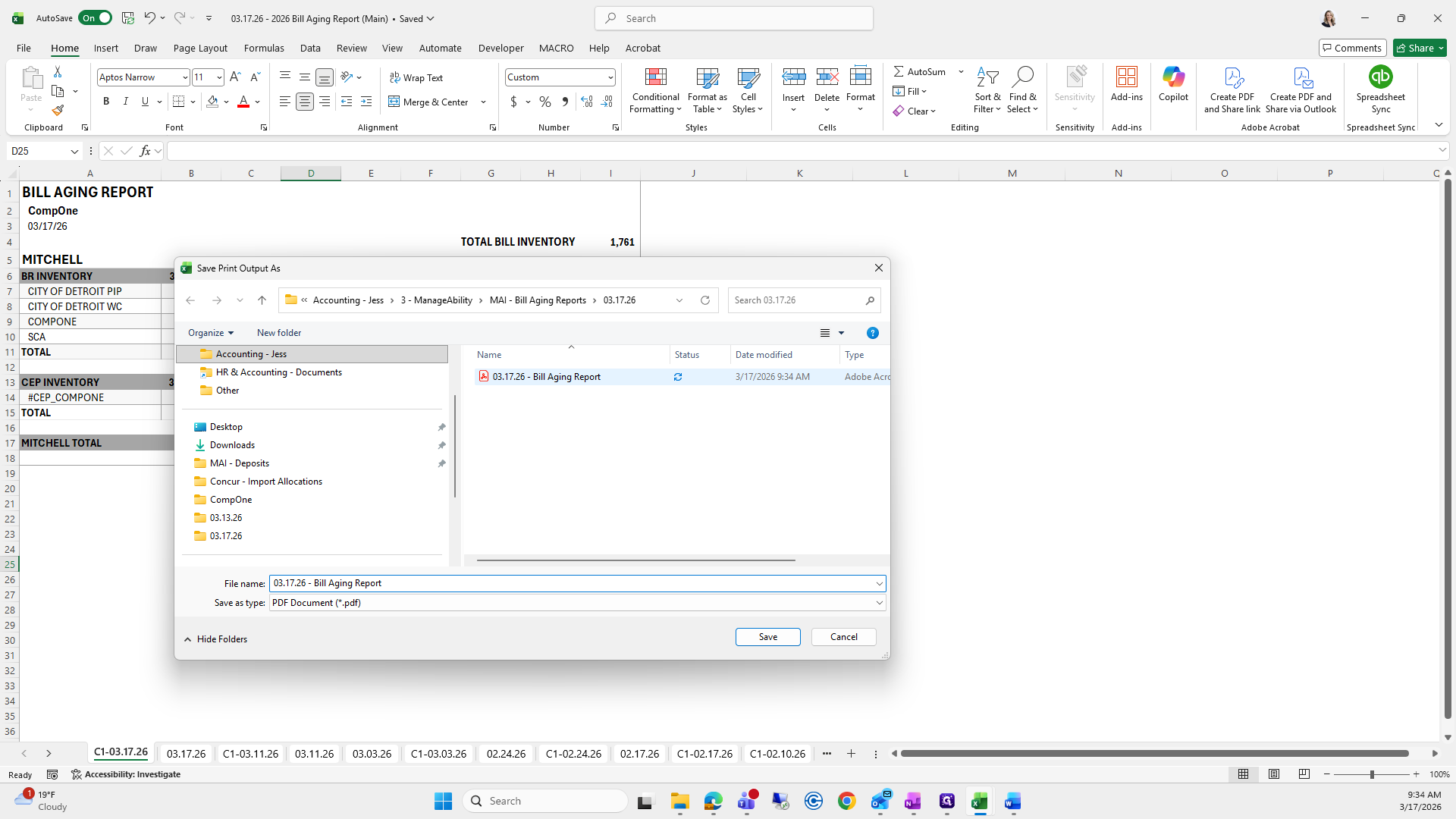Click the Save button in dialog
Screen dimensions: 1456x819
(767, 637)
